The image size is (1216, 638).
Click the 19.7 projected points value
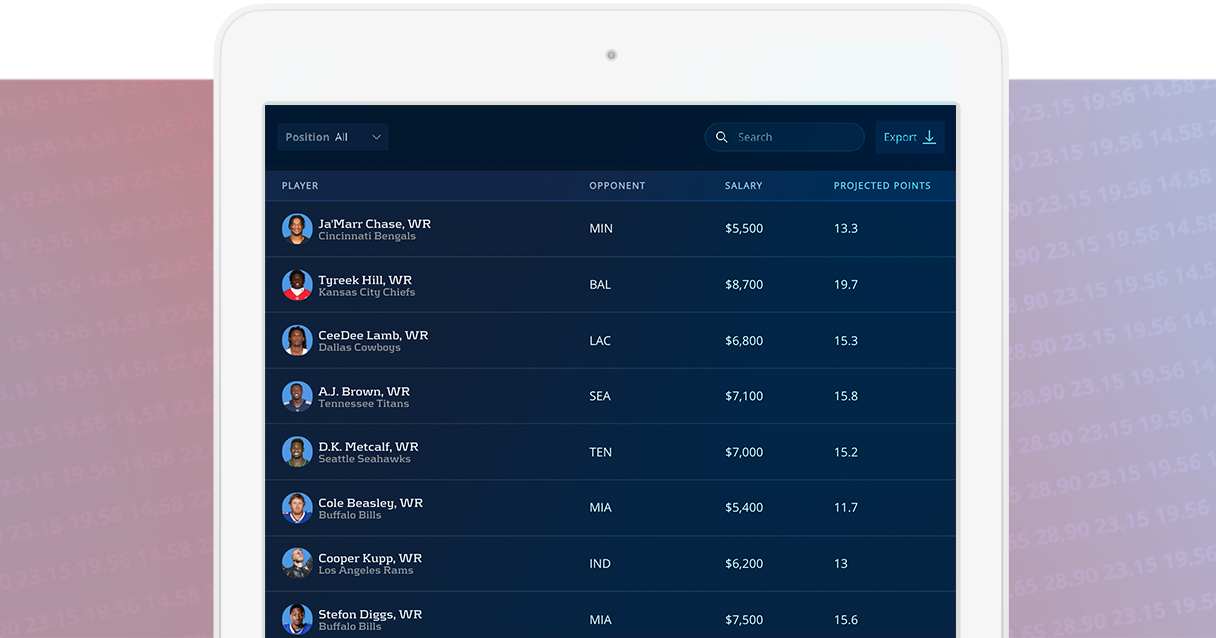[846, 285]
